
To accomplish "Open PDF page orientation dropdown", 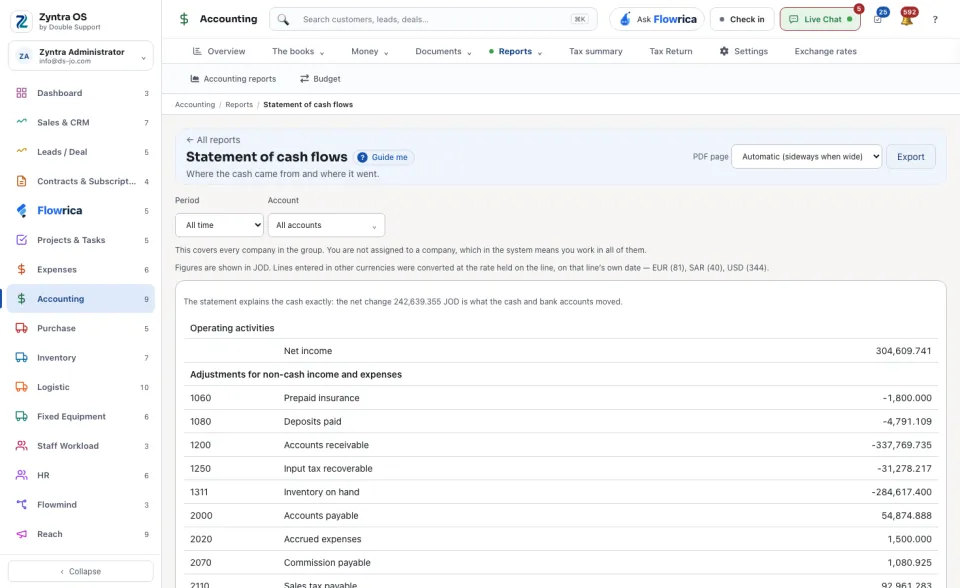I will 806,157.
